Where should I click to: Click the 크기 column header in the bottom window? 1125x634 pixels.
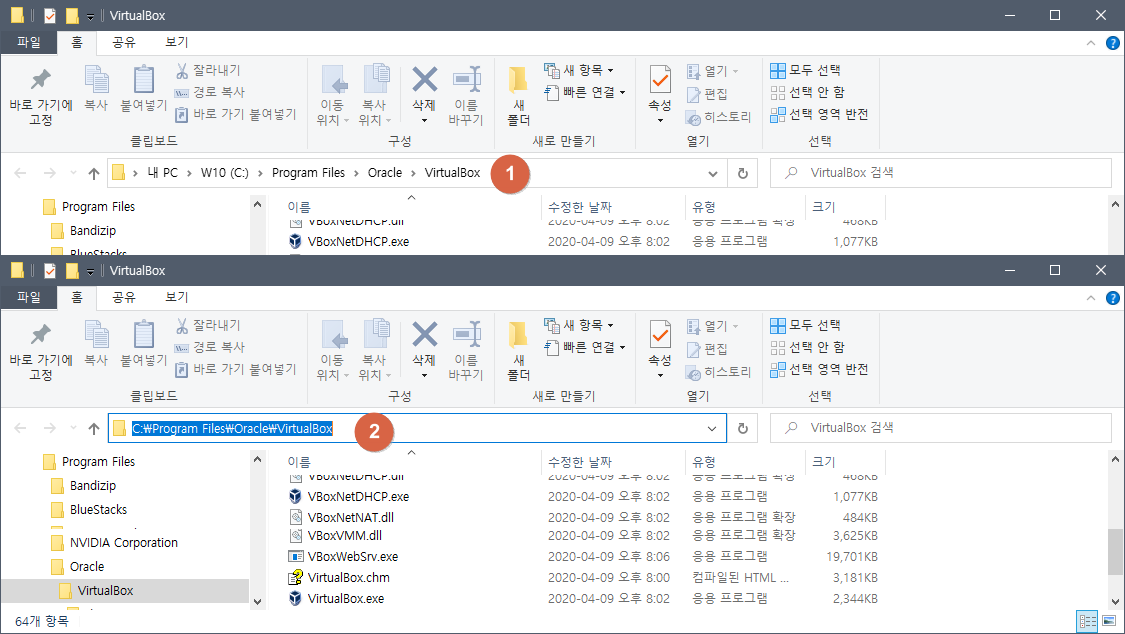coord(823,463)
